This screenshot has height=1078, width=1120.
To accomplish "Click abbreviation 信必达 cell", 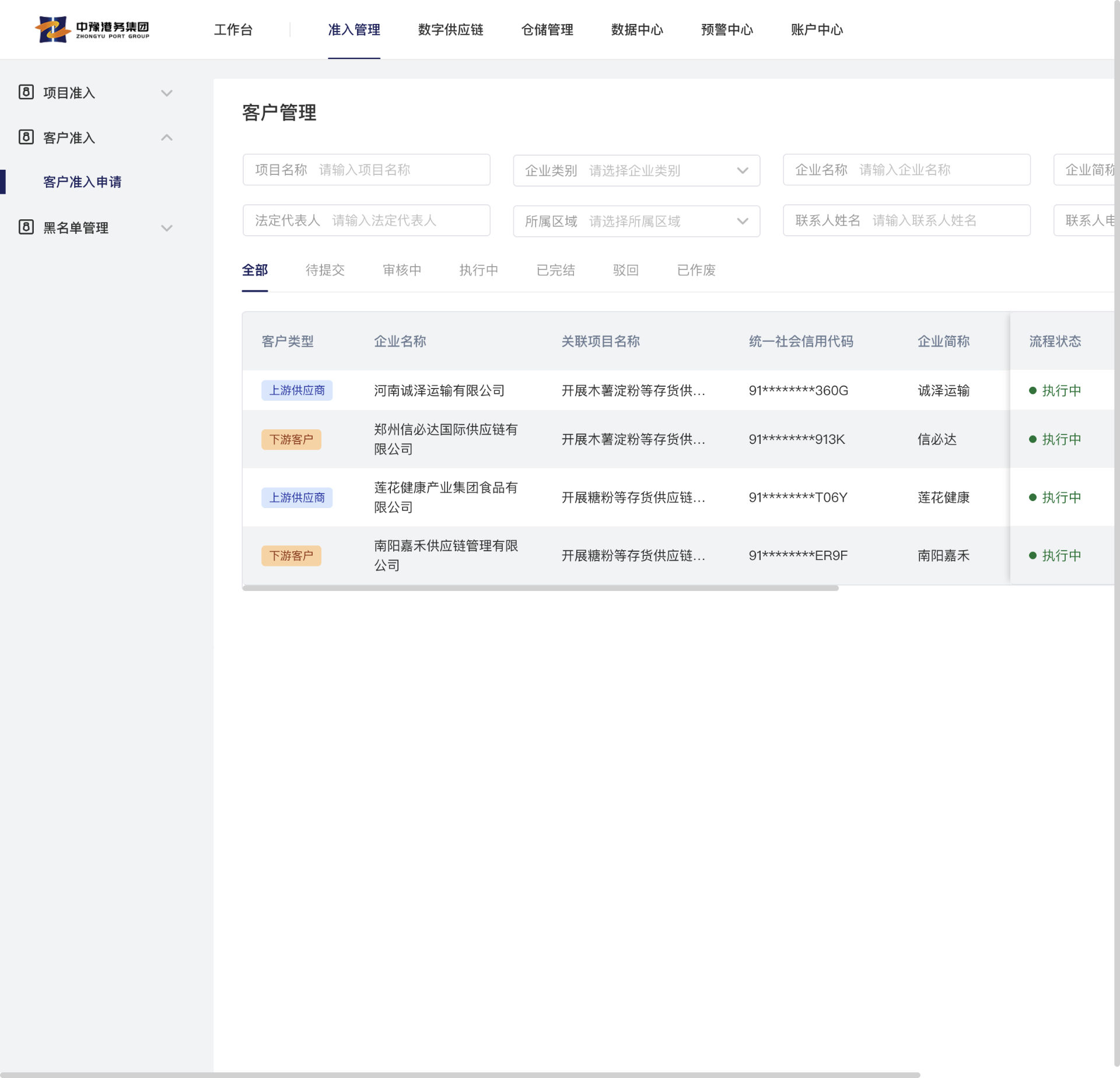I will click(x=937, y=439).
